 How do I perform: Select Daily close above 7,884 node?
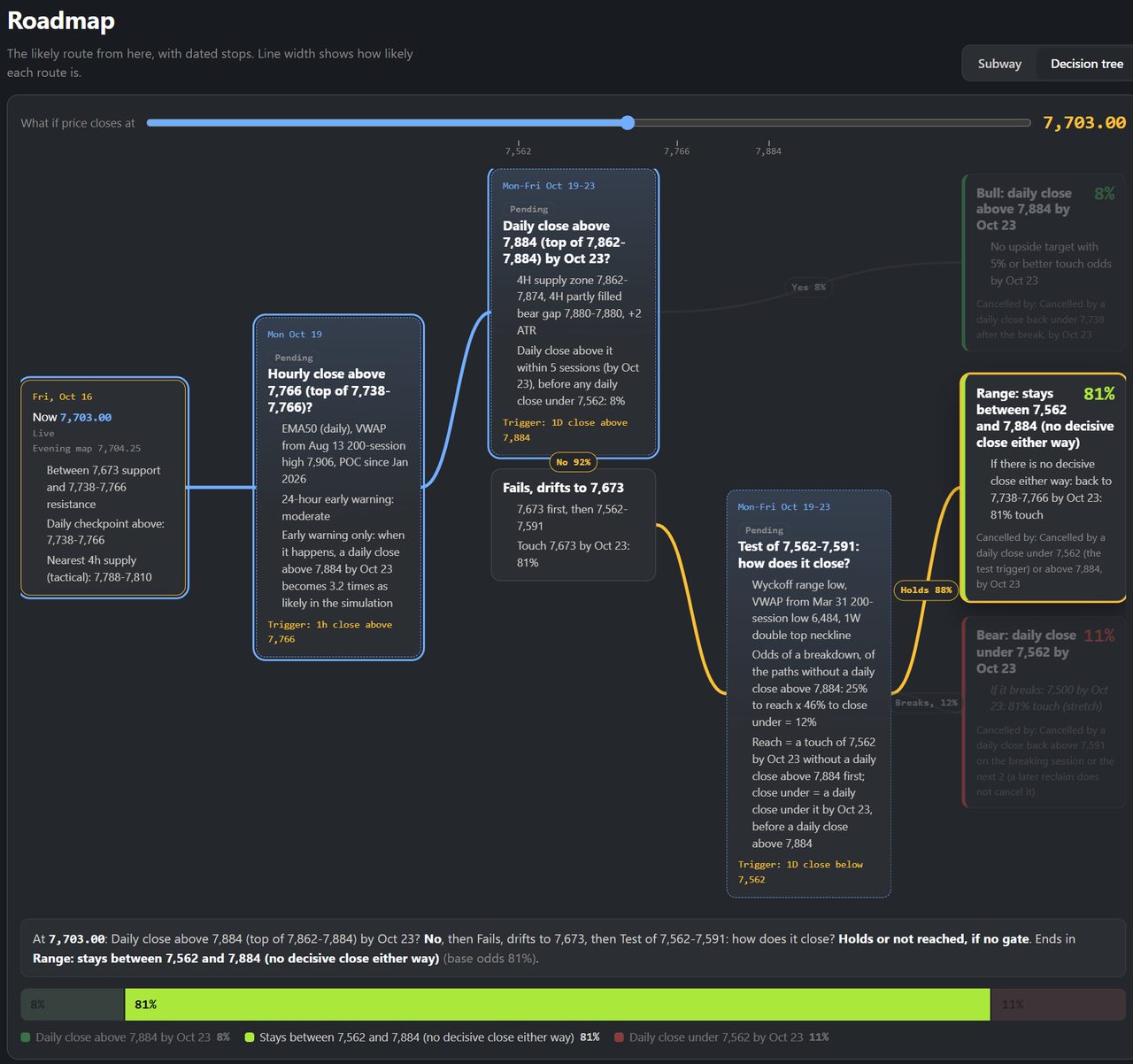coord(574,313)
